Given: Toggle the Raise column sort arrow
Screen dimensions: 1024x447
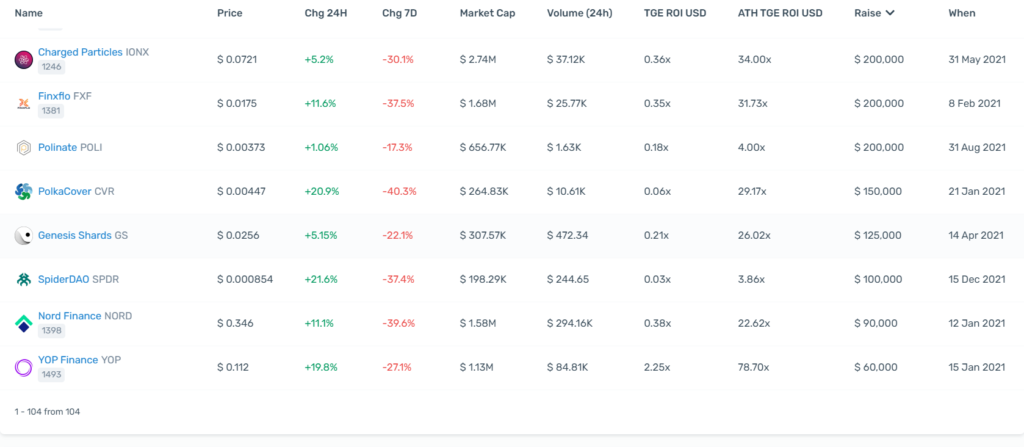Looking at the screenshot, I should (x=889, y=13).
